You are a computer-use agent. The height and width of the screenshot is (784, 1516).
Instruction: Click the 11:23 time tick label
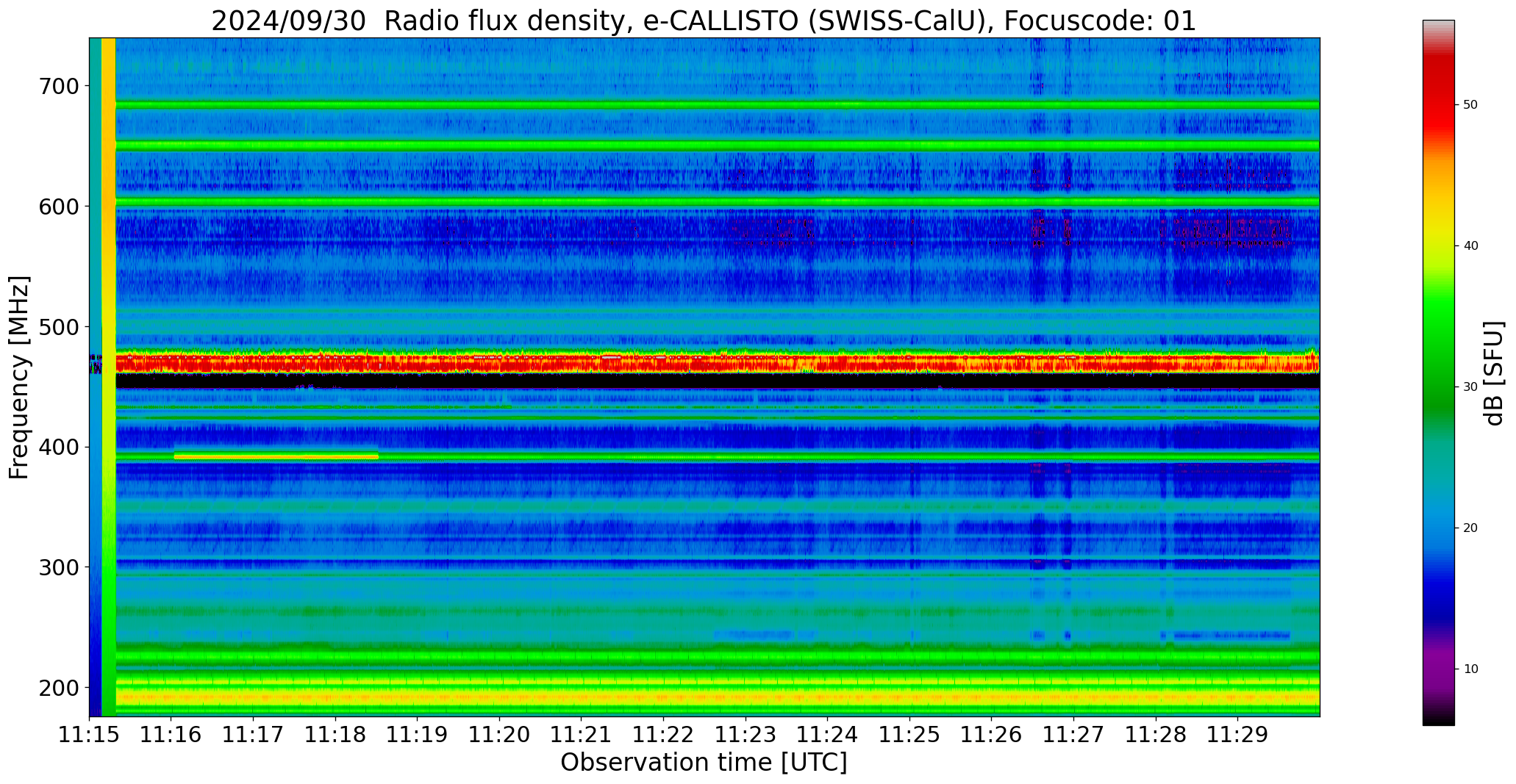pos(746,735)
